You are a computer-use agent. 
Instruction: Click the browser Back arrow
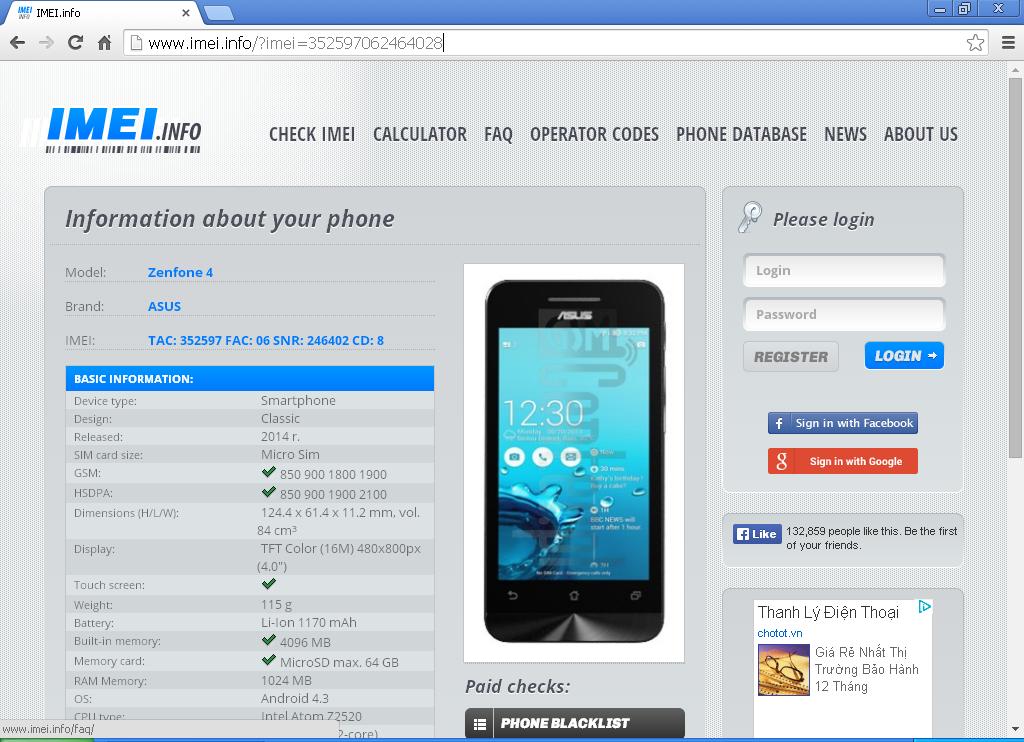pyautogui.click(x=18, y=43)
